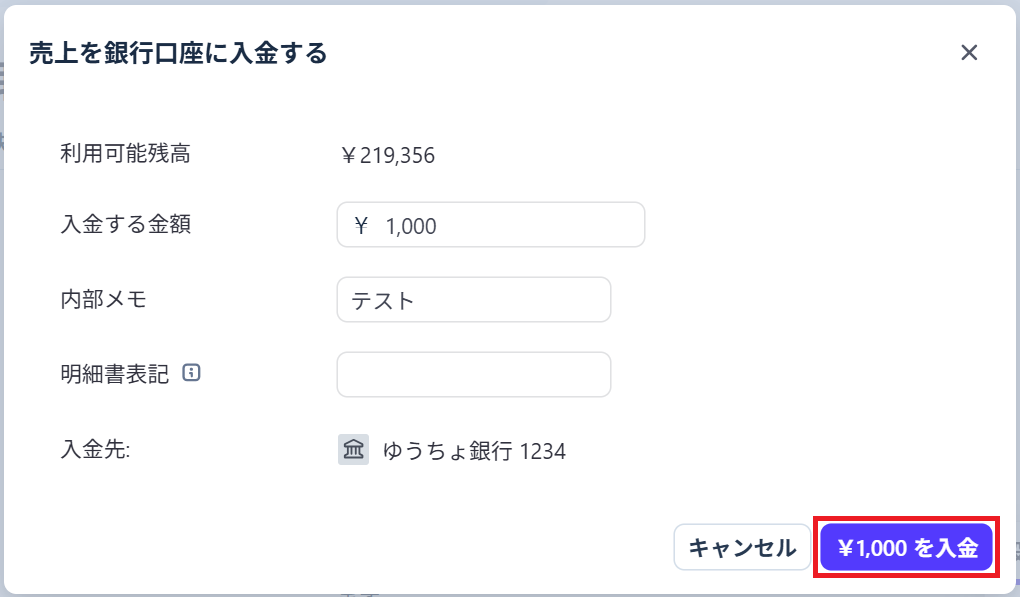
Task: Close the payout dialog with the X icon
Action: [968, 53]
